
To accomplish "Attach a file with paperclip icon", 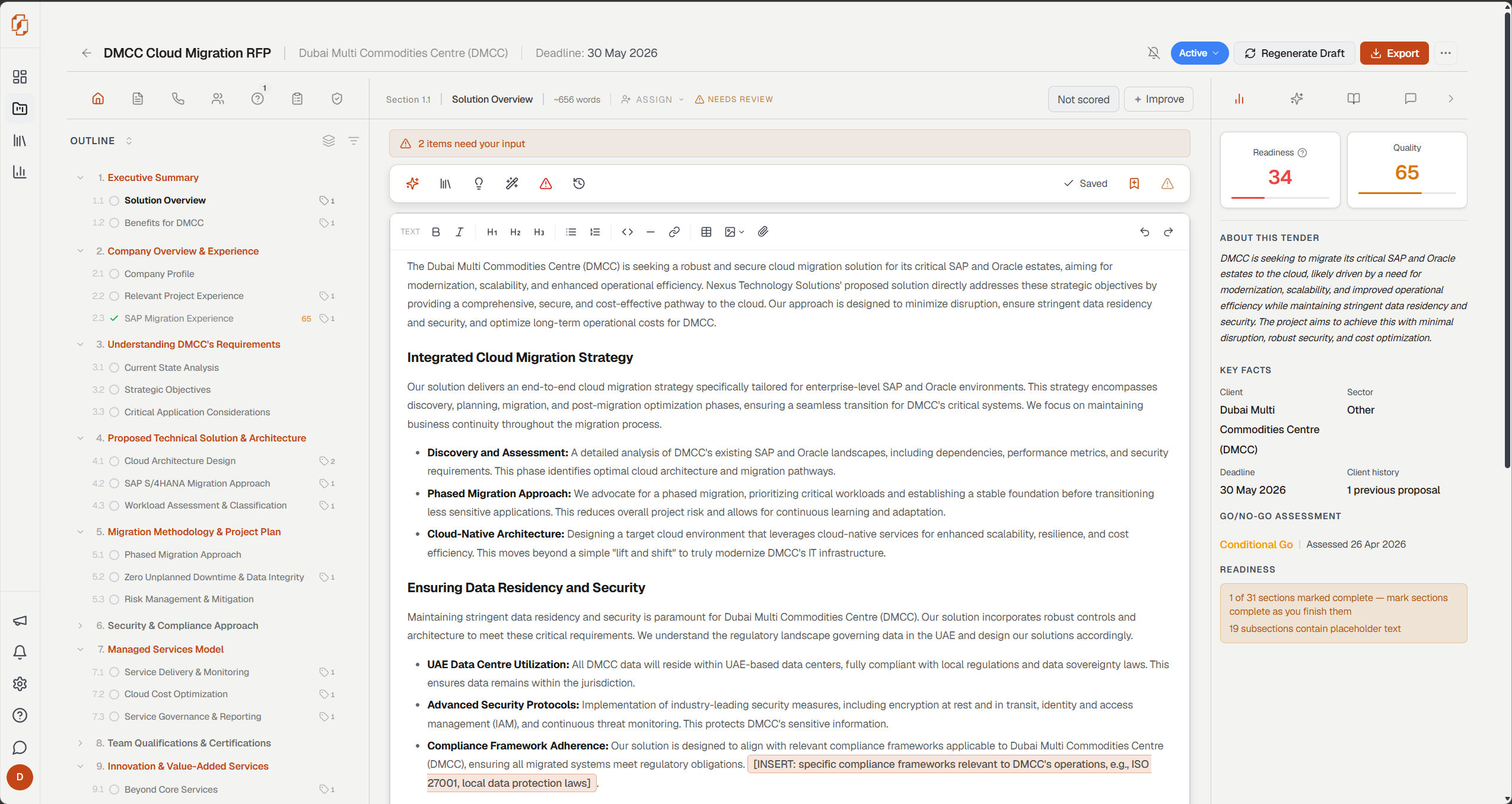I will [x=763, y=232].
